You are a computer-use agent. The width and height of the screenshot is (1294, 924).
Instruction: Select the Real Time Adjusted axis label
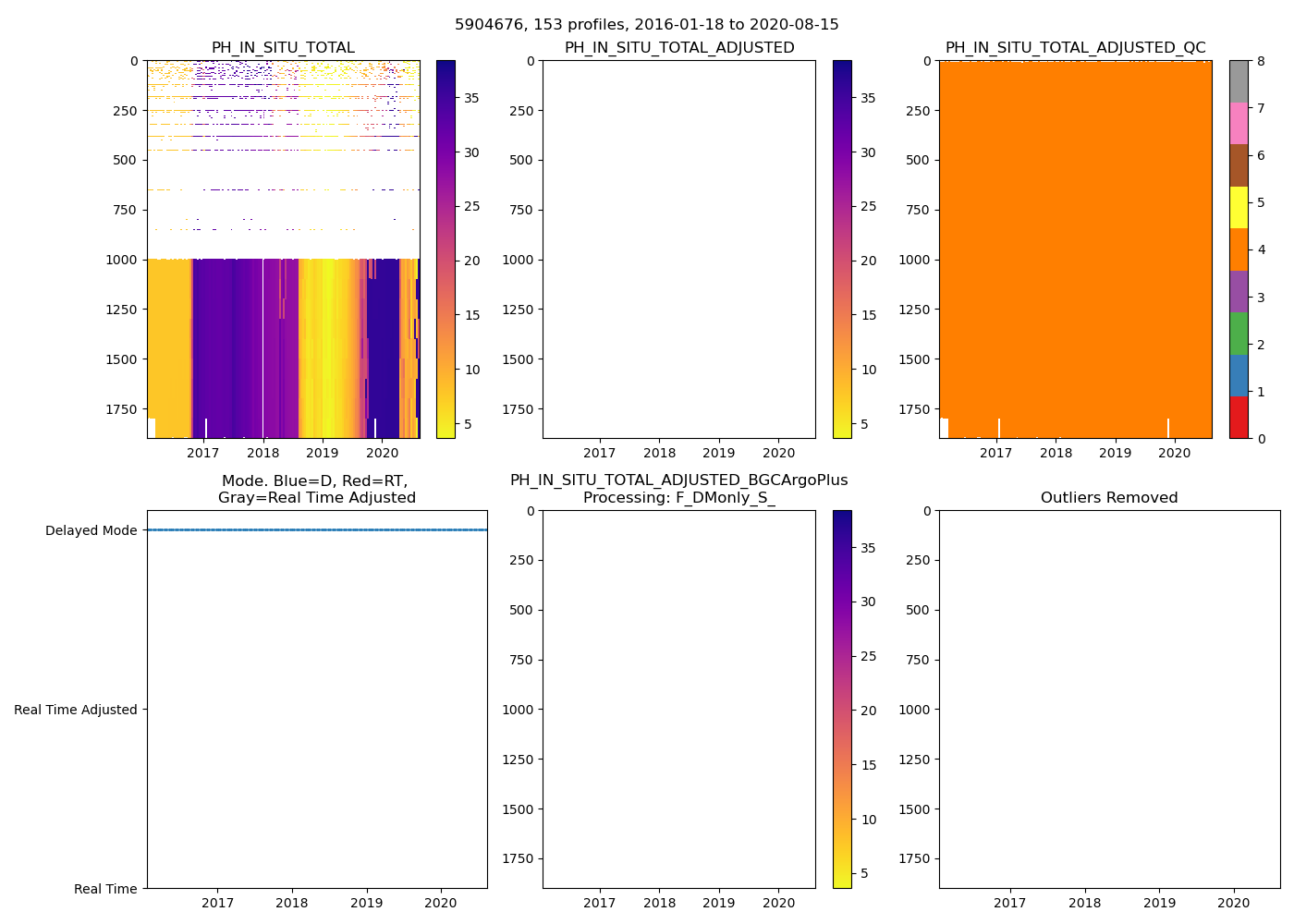point(76,710)
